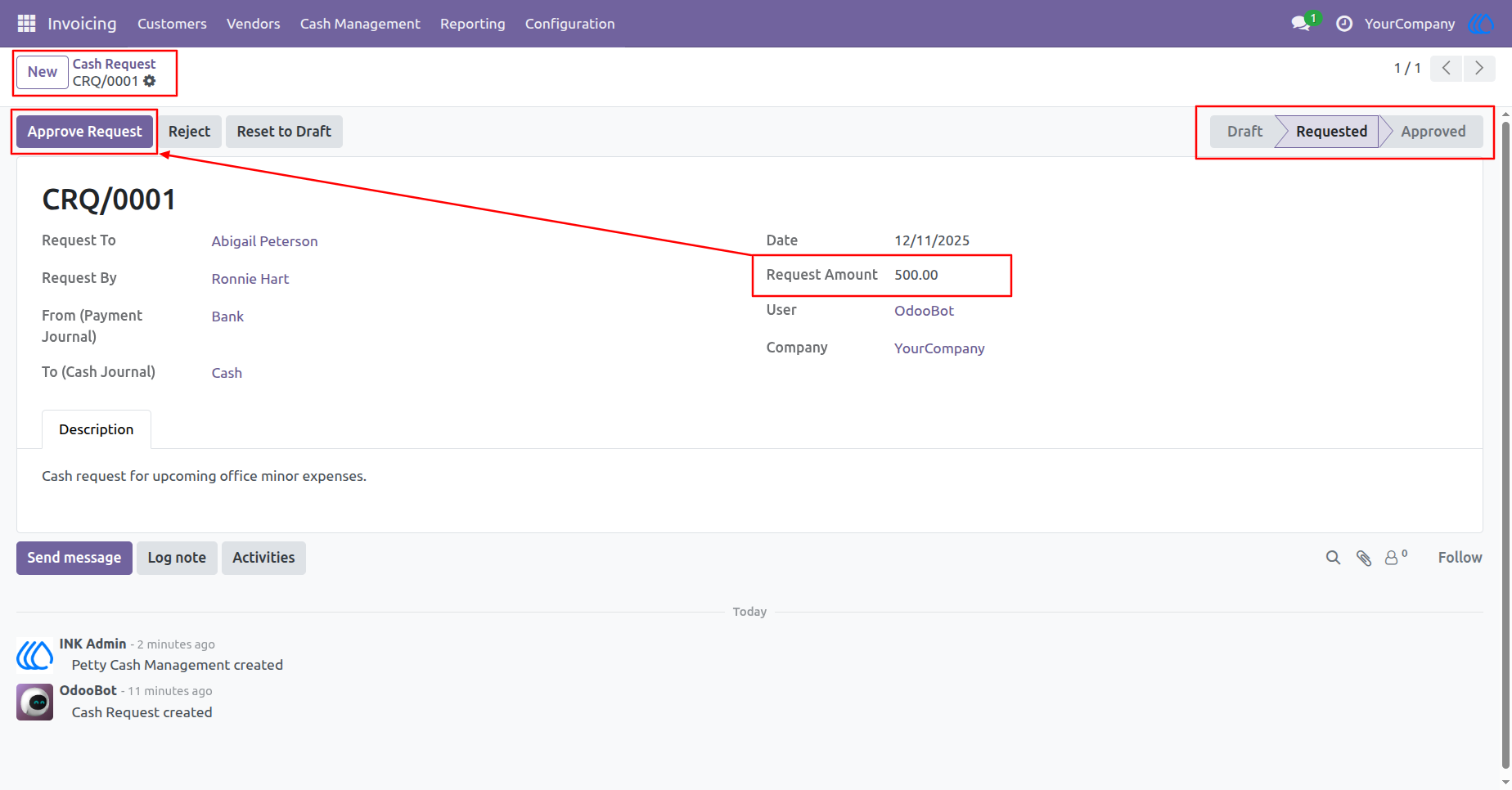Expand the Cash Management menu

[360, 24]
